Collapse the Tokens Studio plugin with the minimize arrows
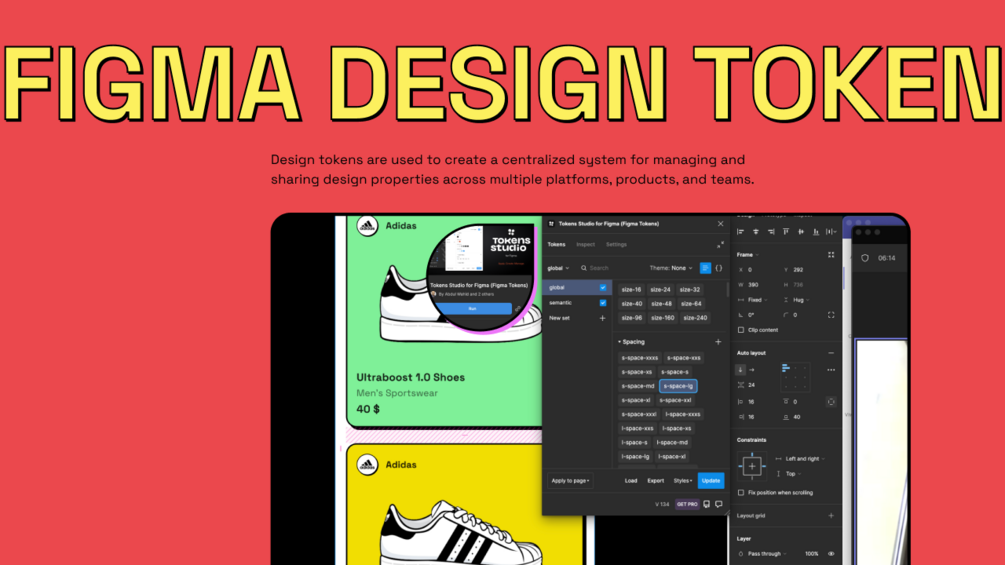Screen dimensions: 1005x565 [720, 245]
